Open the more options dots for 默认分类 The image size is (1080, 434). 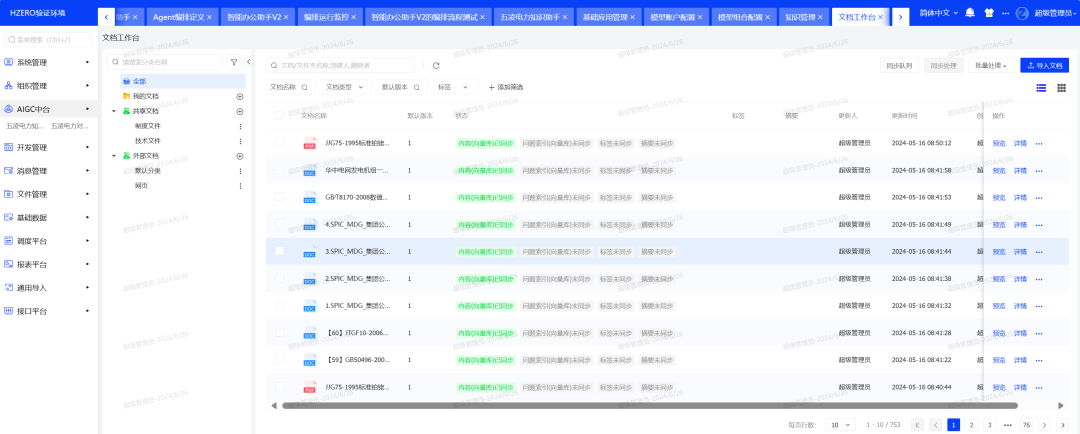tap(240, 171)
